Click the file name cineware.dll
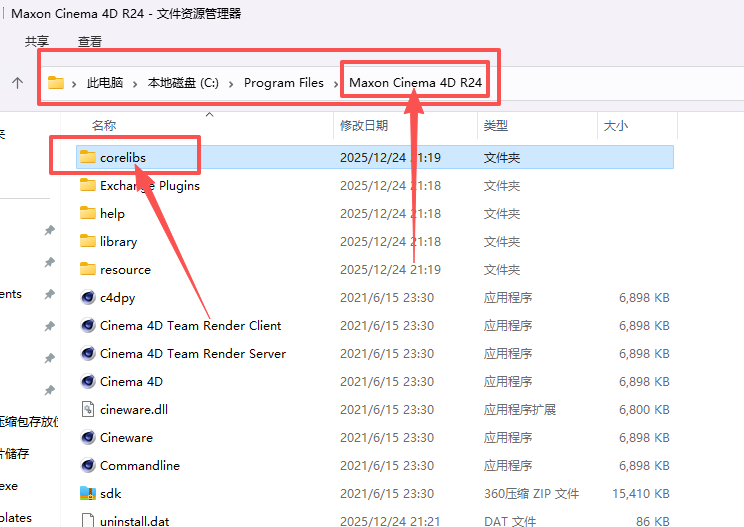 134,409
